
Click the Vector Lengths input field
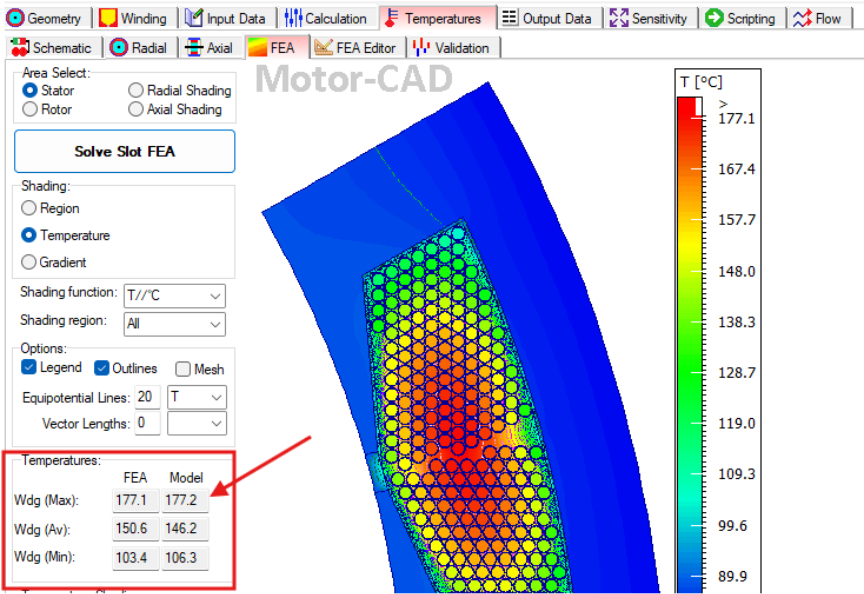[x=148, y=424]
